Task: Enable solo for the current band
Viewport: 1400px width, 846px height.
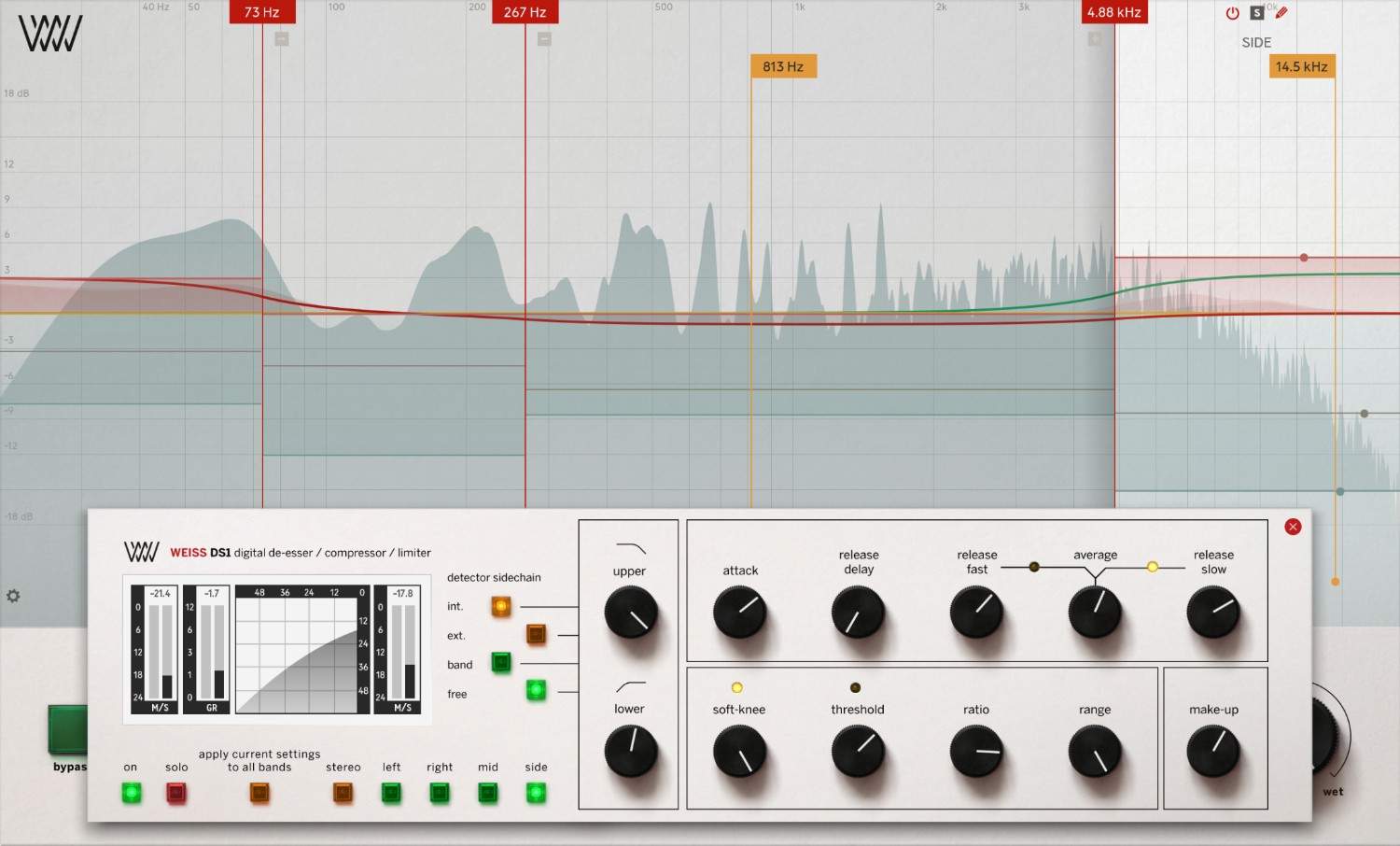Action: click(x=176, y=793)
